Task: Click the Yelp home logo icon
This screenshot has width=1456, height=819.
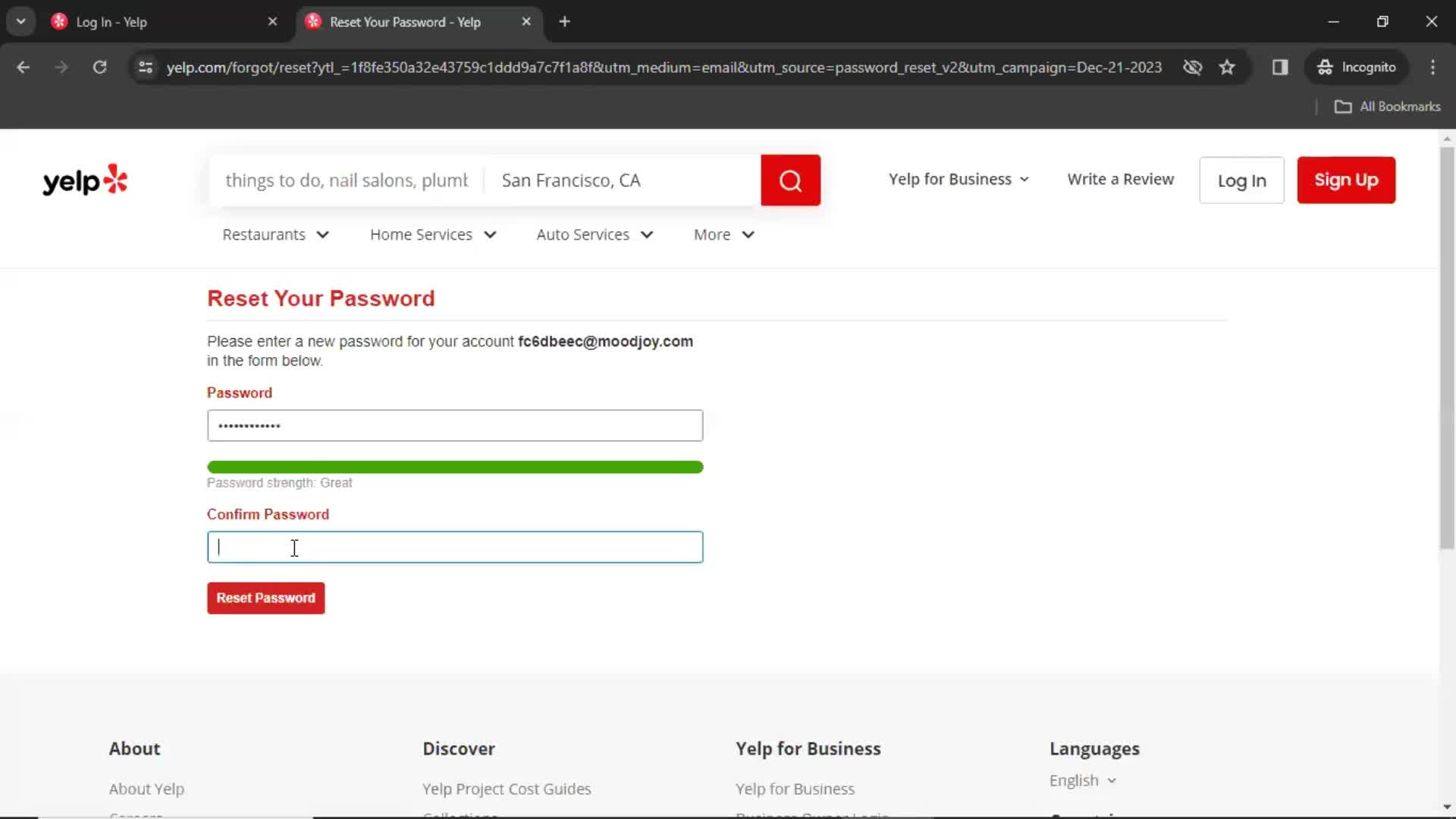Action: pos(84,180)
